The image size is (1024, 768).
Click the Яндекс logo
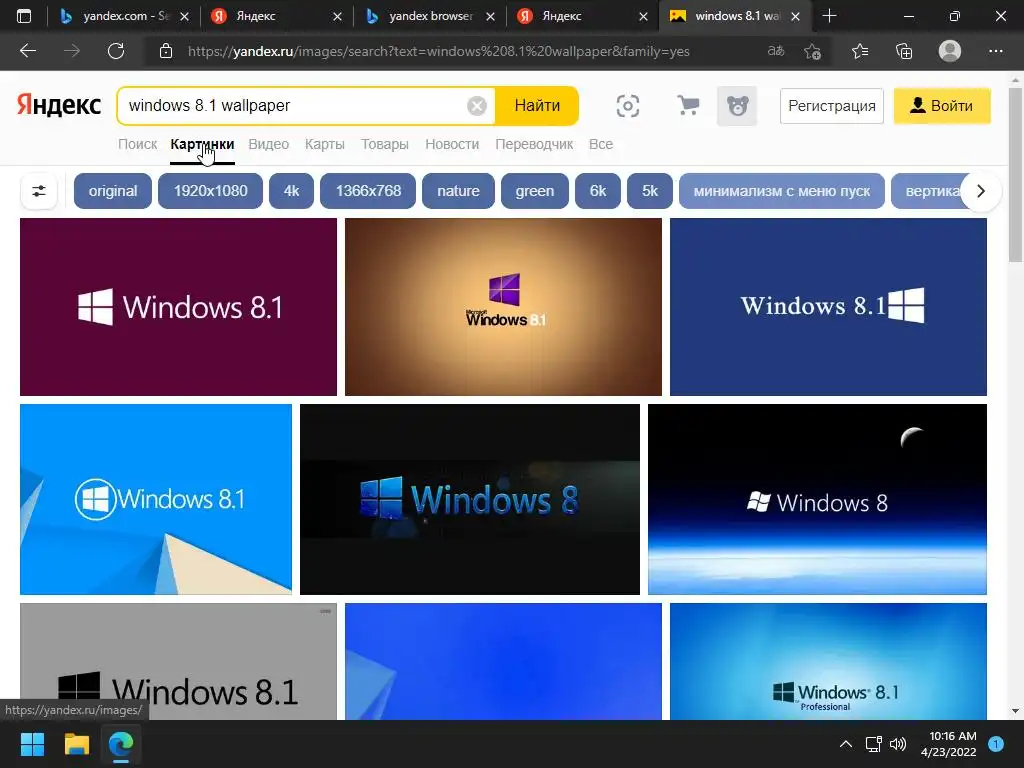coord(59,104)
